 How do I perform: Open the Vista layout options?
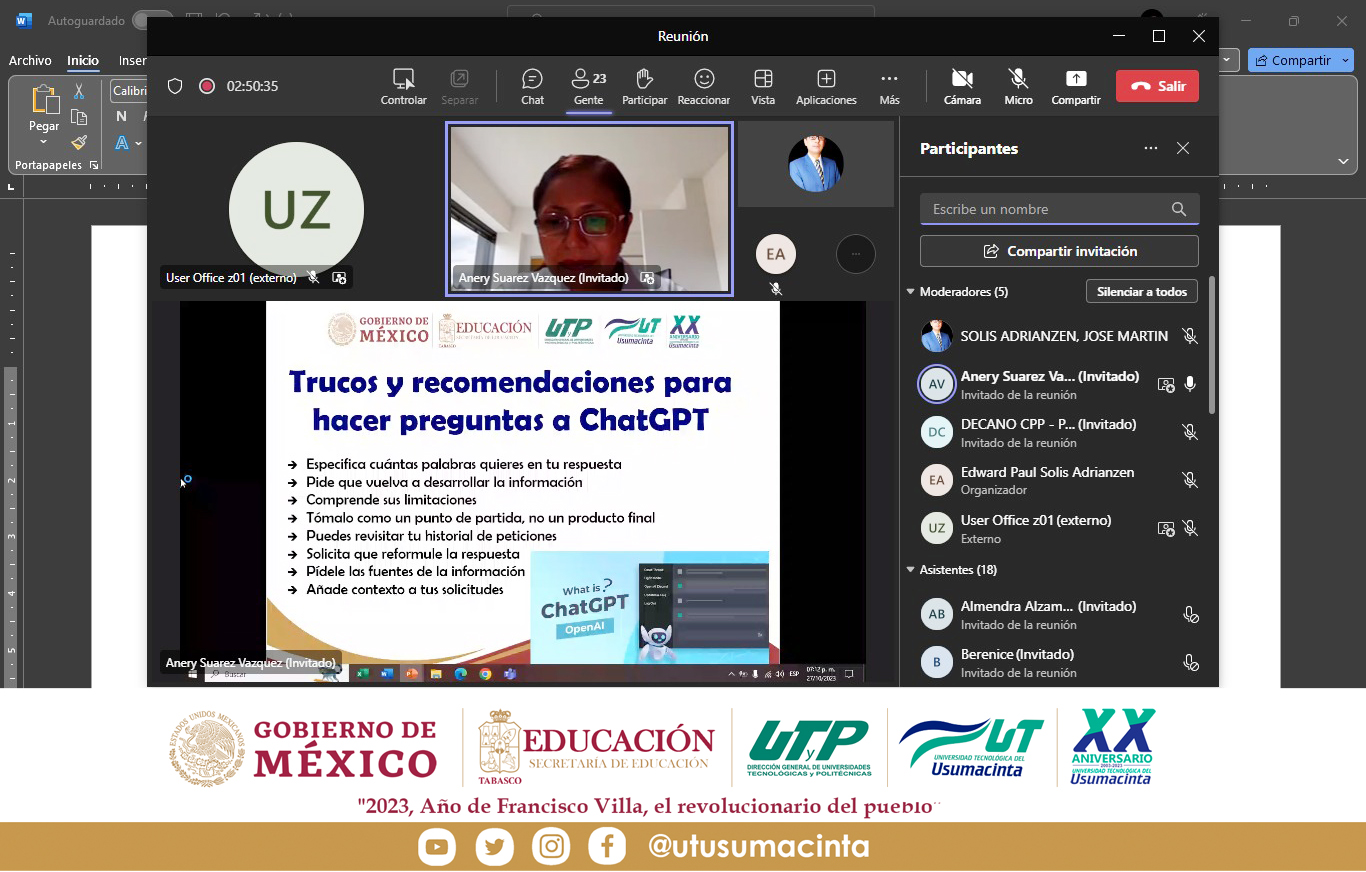point(763,86)
